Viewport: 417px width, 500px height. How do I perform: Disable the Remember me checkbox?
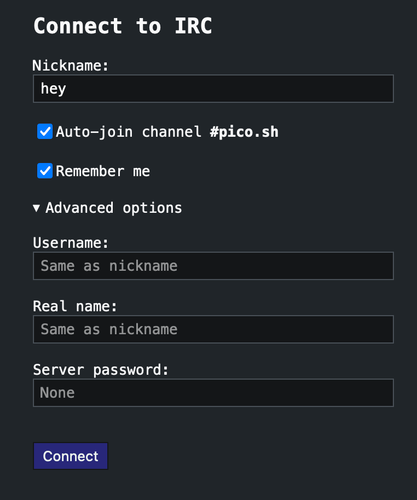click(45, 171)
